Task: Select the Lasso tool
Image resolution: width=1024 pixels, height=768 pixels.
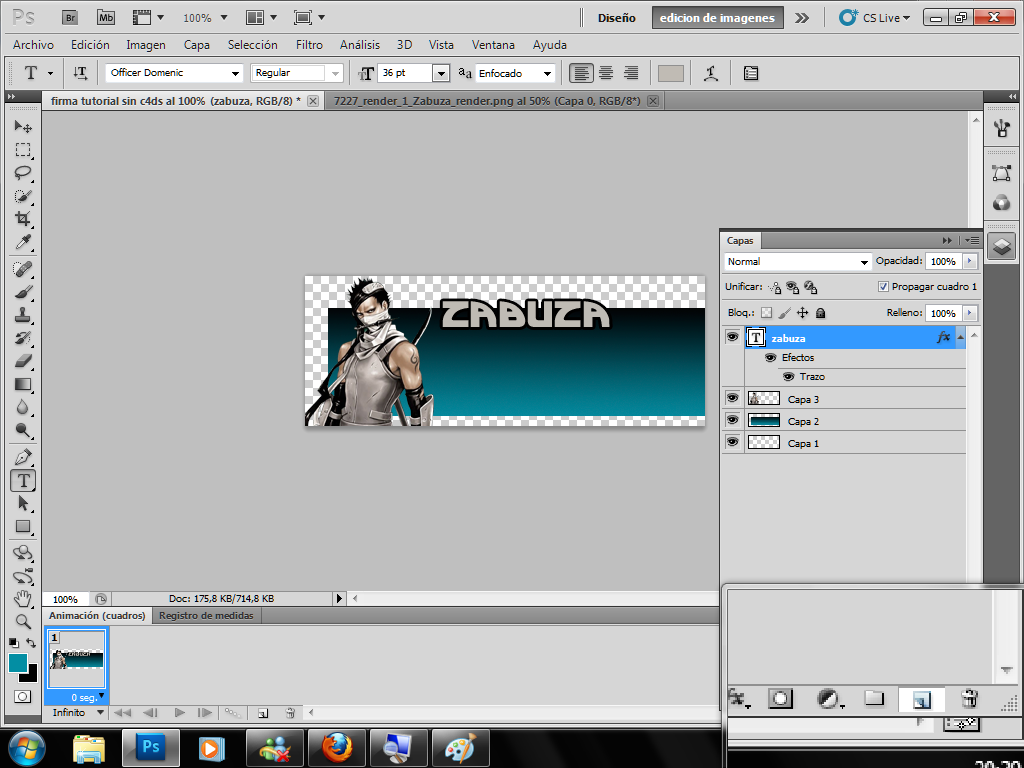Action: coord(23,173)
